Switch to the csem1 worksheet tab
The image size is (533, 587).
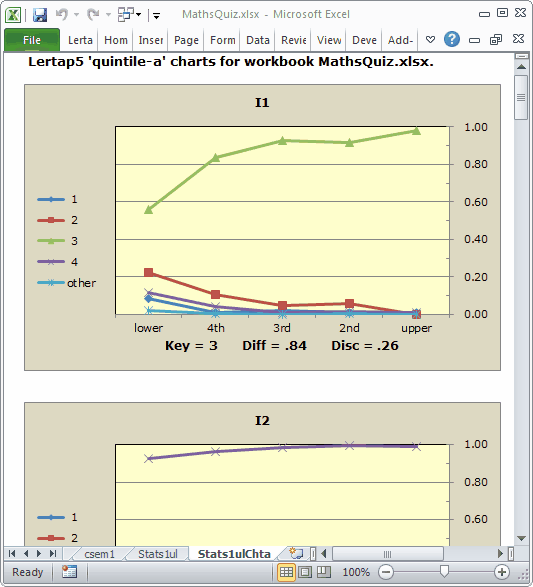(99, 554)
